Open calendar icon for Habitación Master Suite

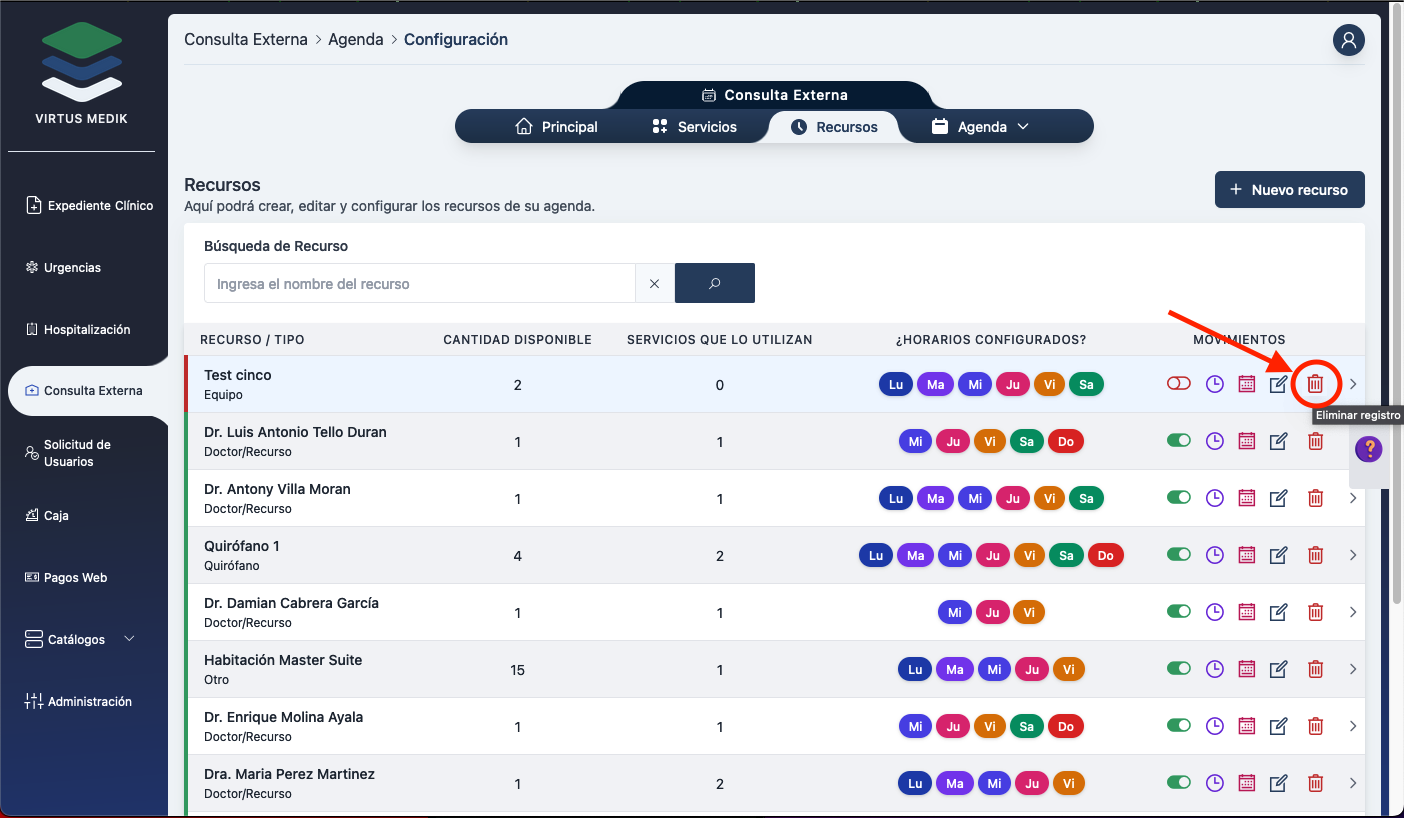pos(1246,669)
